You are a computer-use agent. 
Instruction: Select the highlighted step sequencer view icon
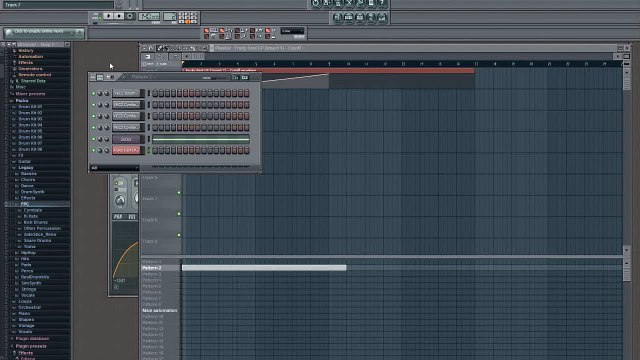coord(100,77)
